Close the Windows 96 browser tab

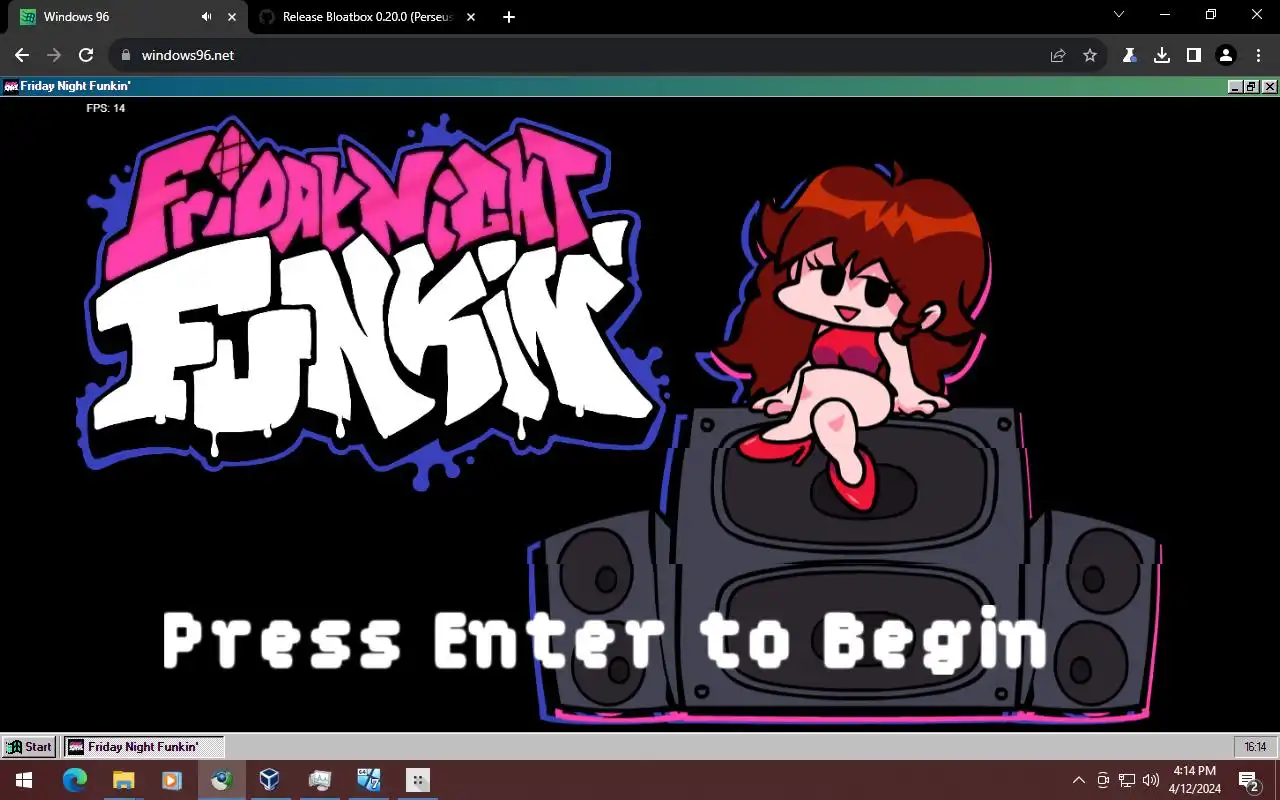[232, 17]
